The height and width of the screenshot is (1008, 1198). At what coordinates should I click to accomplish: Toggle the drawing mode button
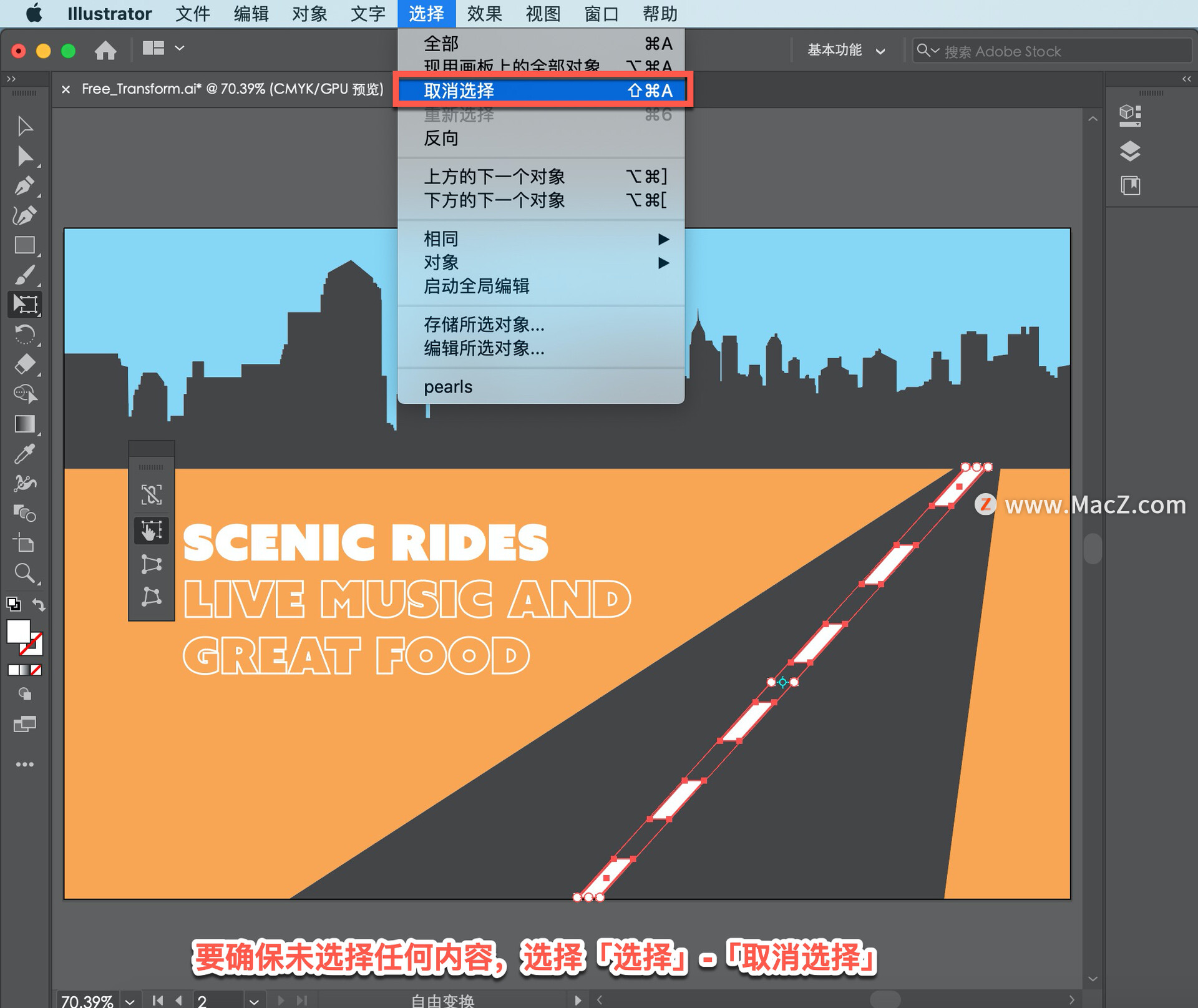[24, 694]
